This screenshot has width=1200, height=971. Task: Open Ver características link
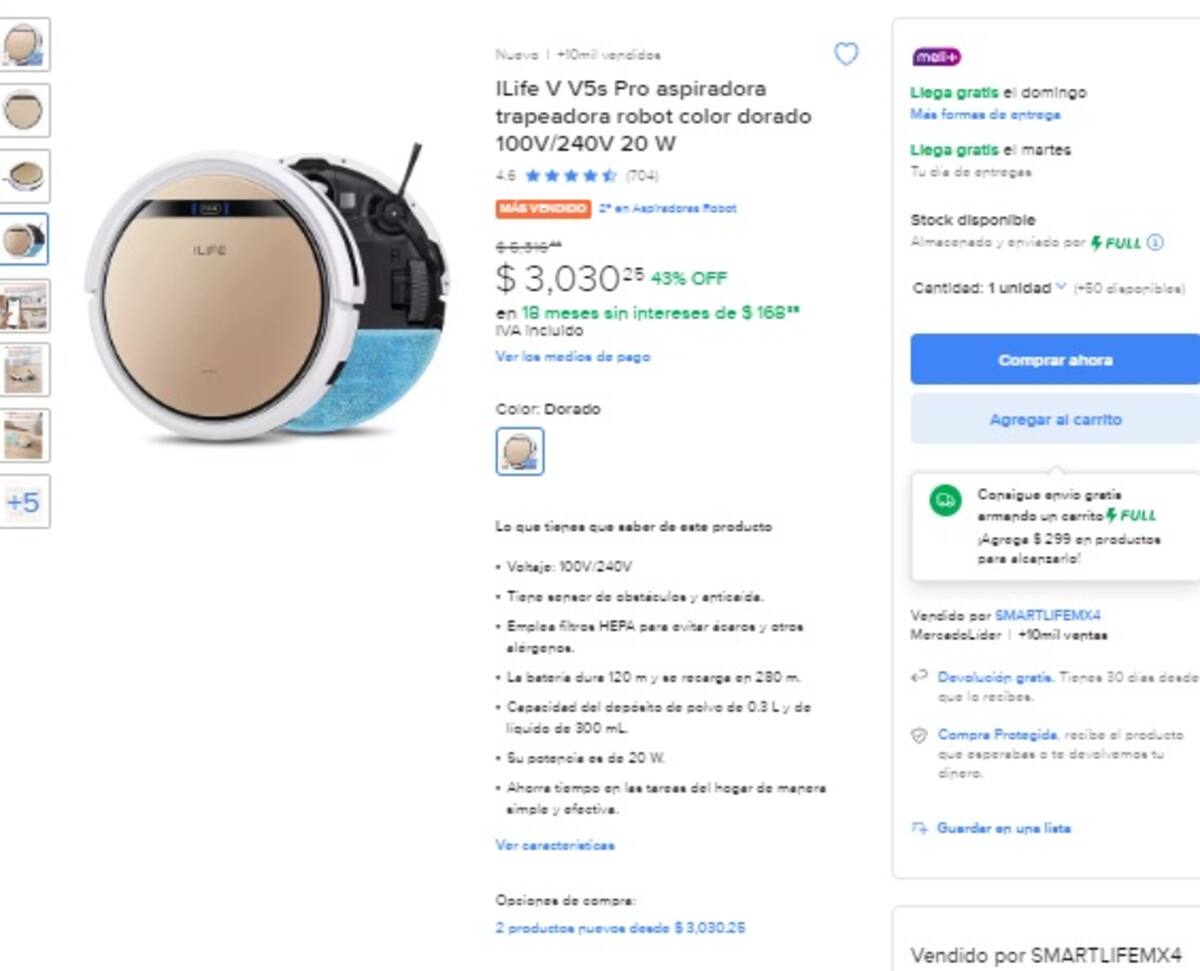(555, 845)
